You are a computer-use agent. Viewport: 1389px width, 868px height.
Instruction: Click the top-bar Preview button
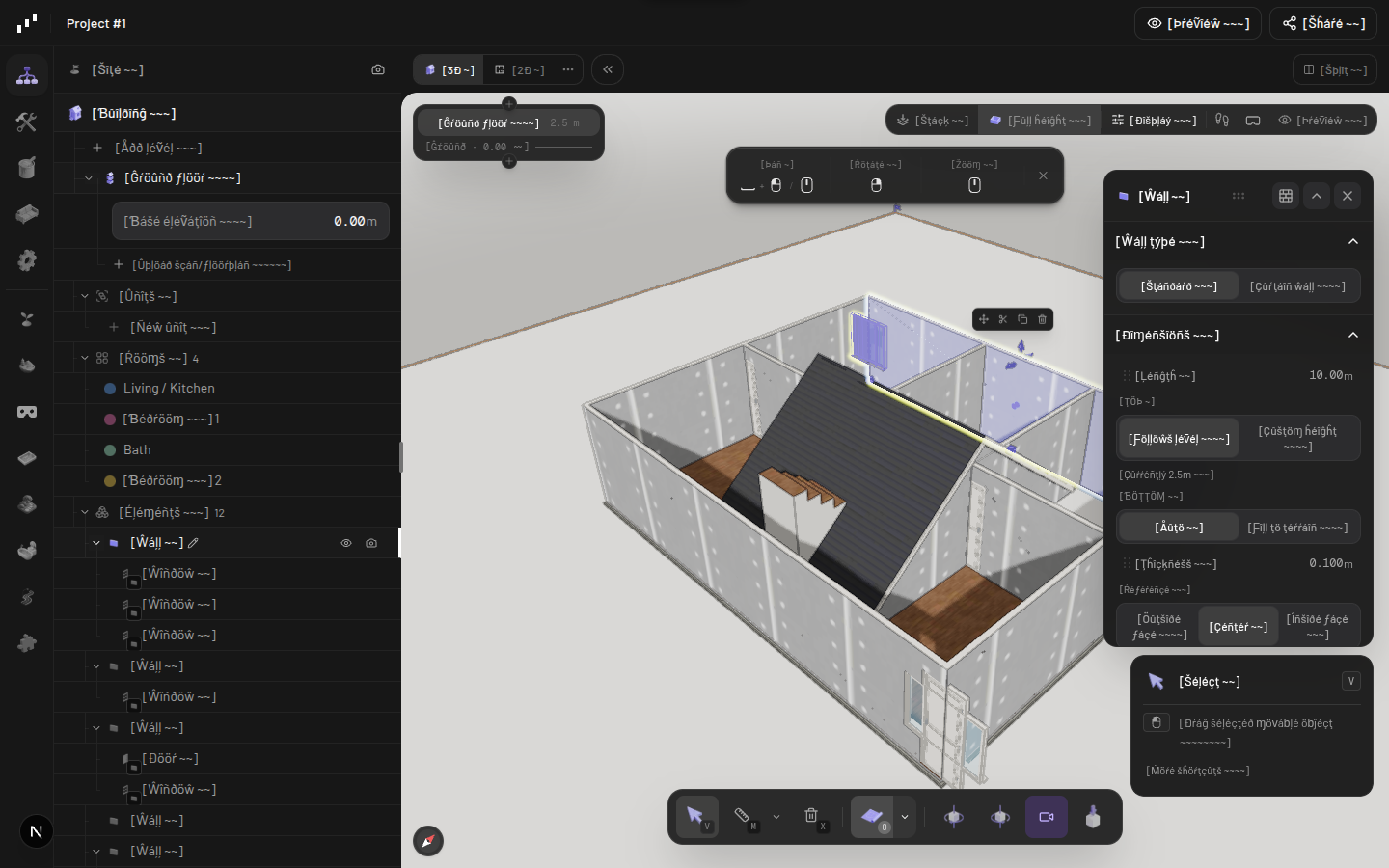click(1198, 23)
